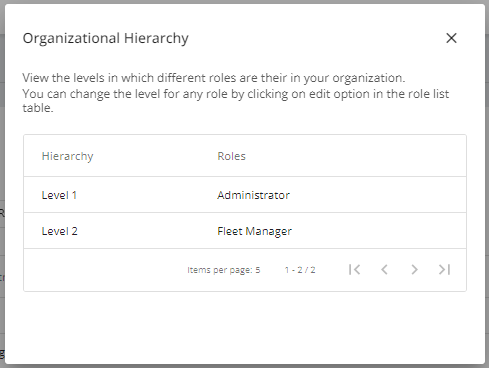Select the Level 2 cell
Screen dimensions: 489x368
59,231
